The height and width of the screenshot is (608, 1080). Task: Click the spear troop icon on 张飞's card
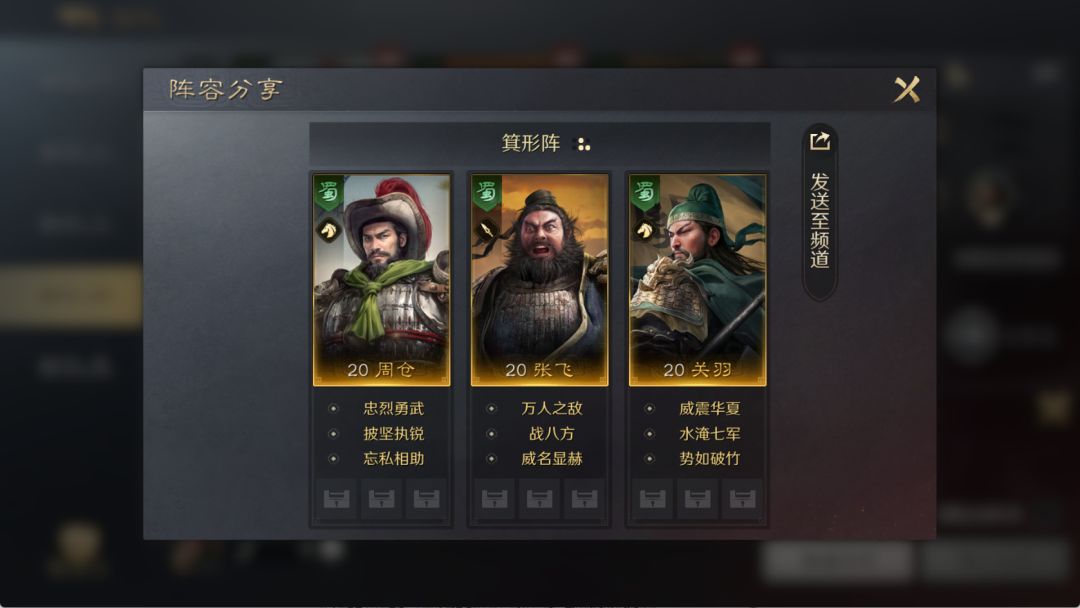tap(487, 229)
